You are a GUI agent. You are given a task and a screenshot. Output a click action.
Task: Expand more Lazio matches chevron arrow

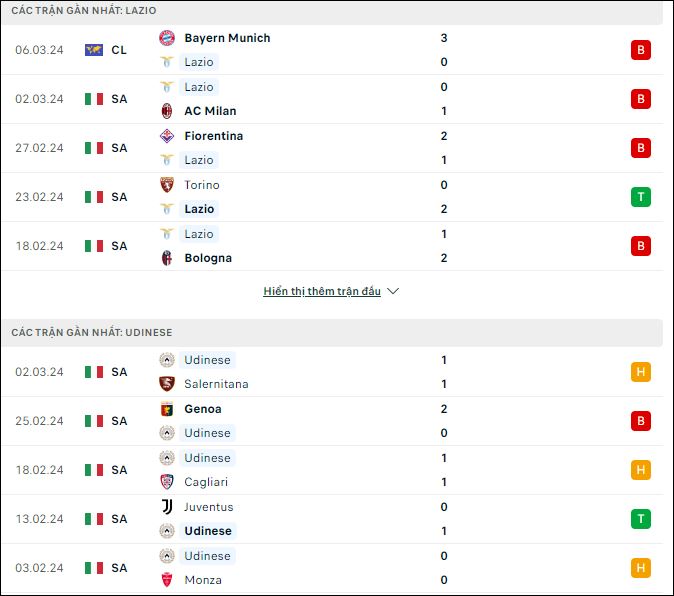pyautogui.click(x=393, y=291)
